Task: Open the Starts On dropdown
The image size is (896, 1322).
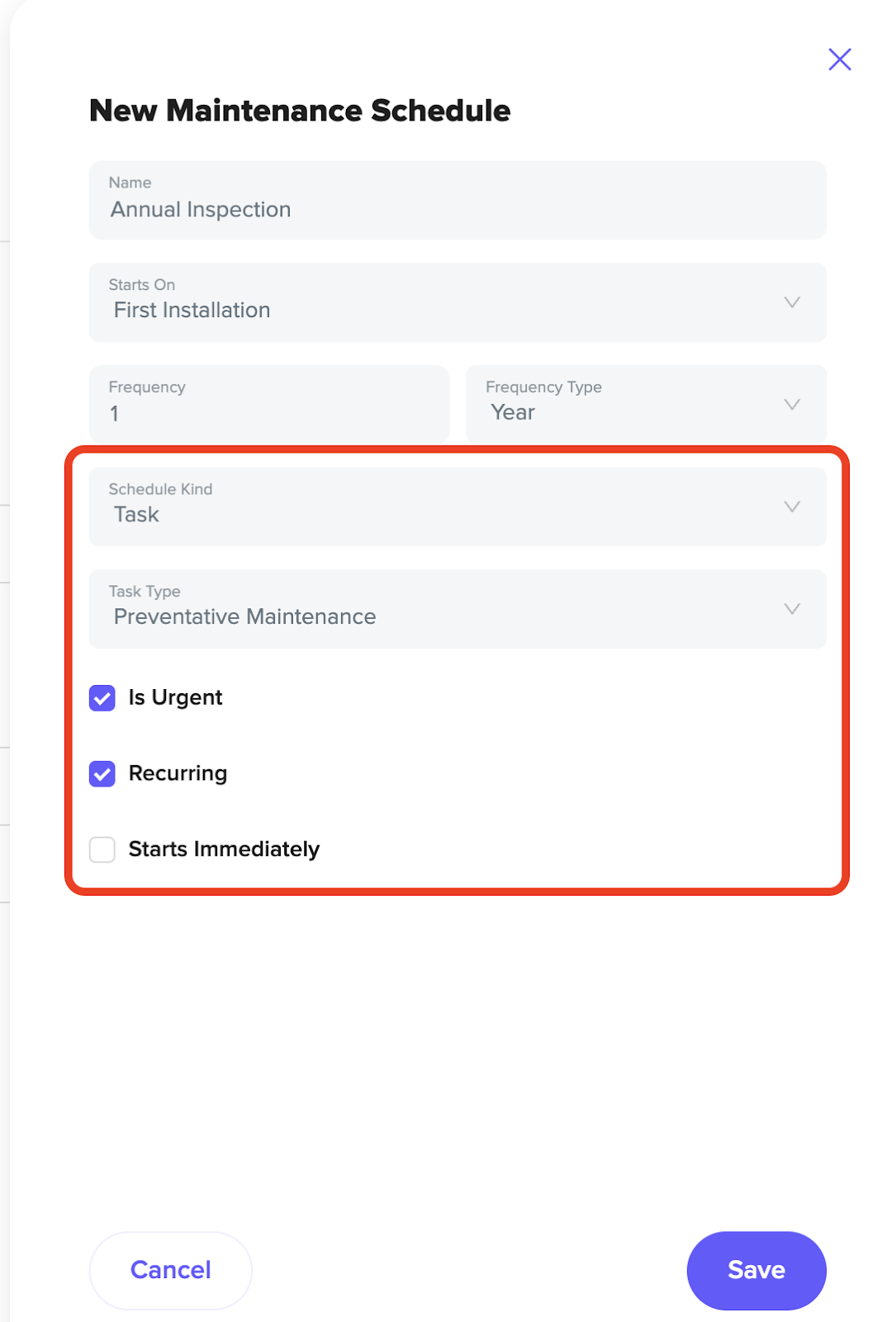Action: point(457,302)
